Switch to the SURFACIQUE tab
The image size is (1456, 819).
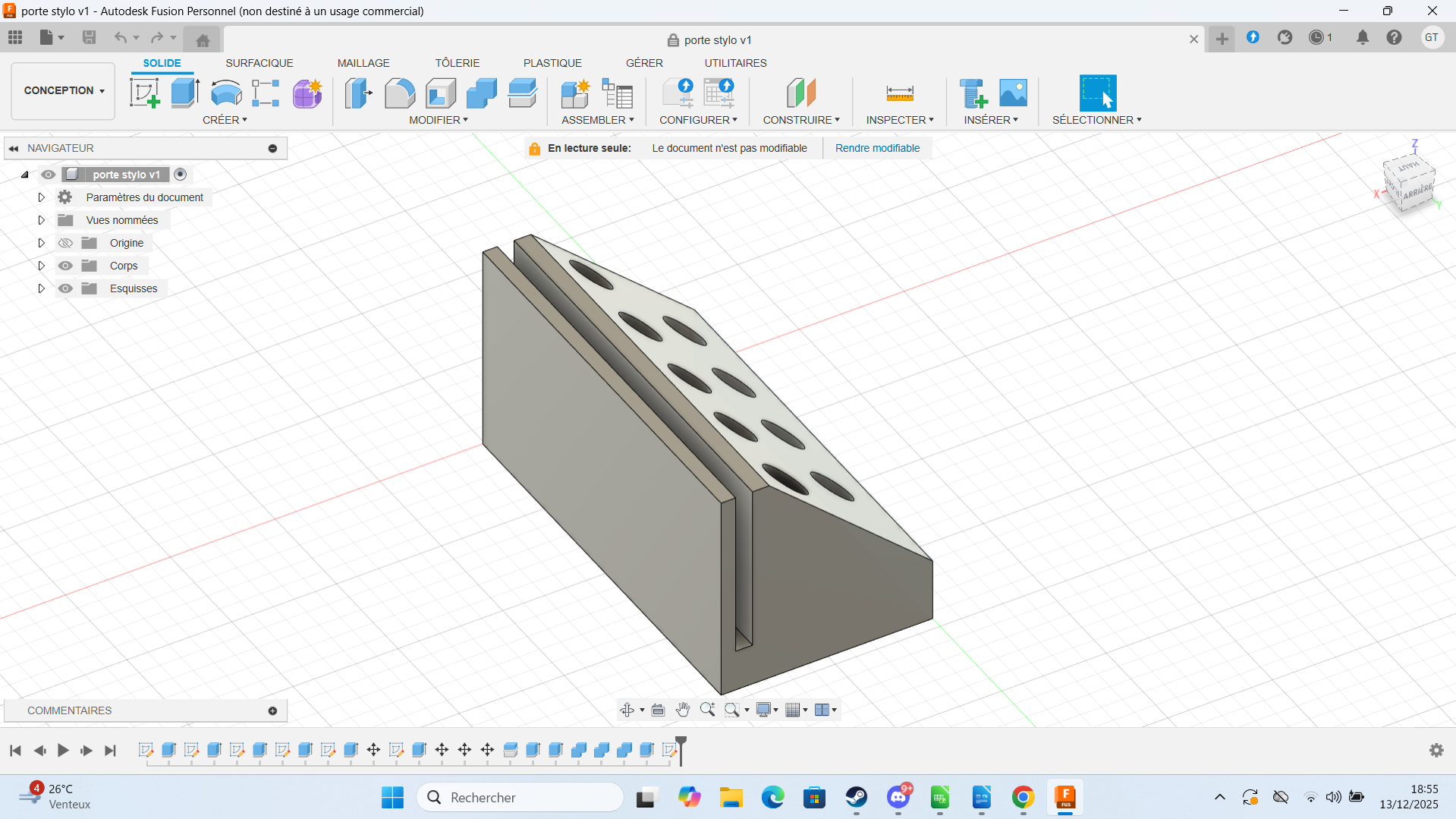259,63
